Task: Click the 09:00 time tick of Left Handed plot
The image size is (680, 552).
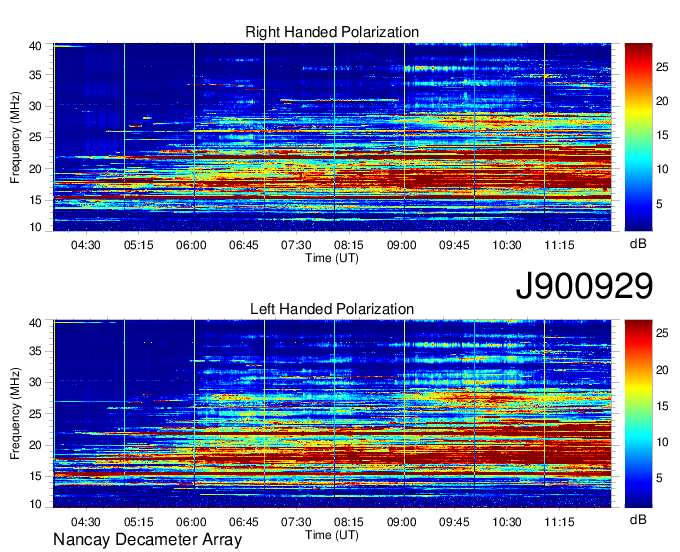Action: click(x=402, y=522)
